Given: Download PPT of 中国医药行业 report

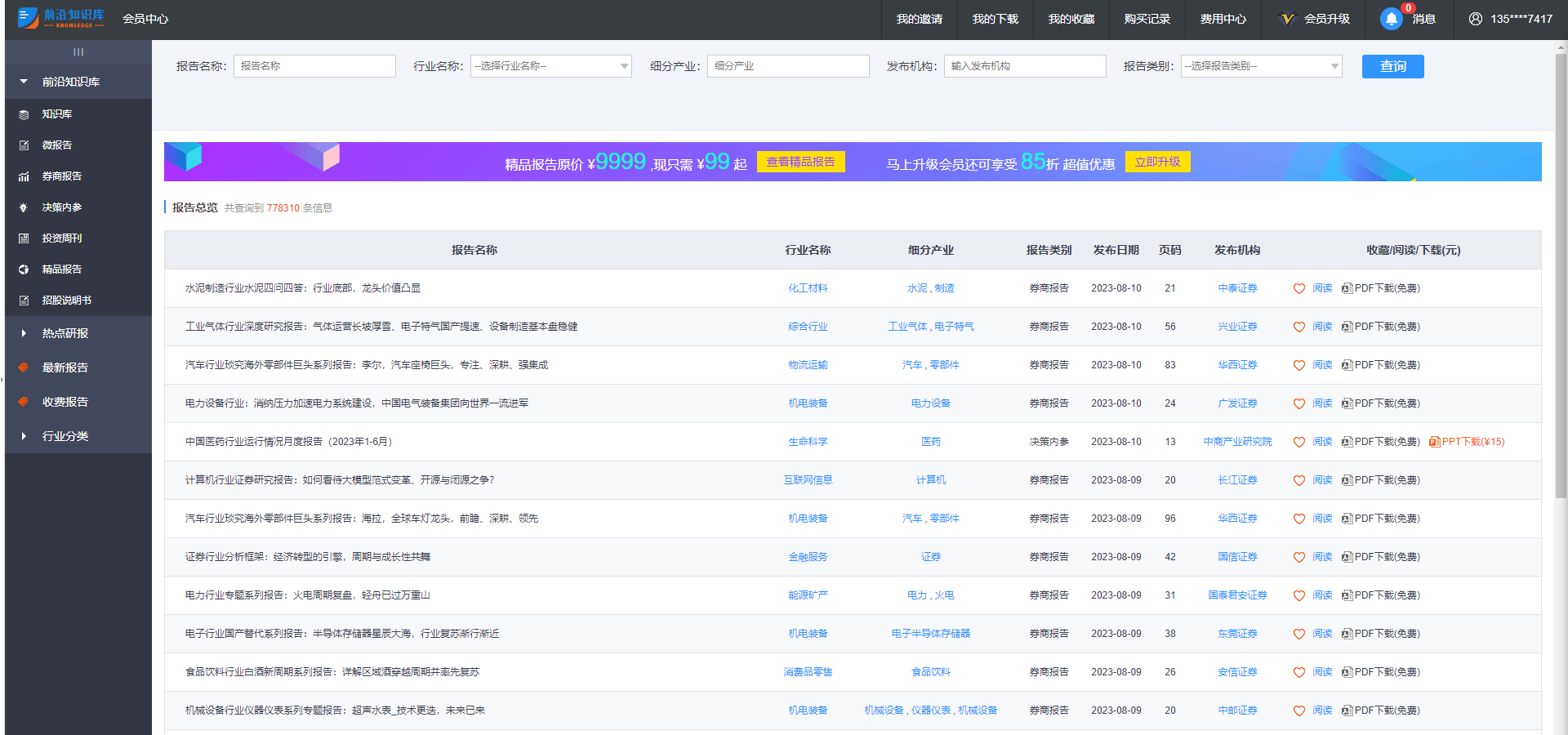Looking at the screenshot, I should click(1467, 442).
